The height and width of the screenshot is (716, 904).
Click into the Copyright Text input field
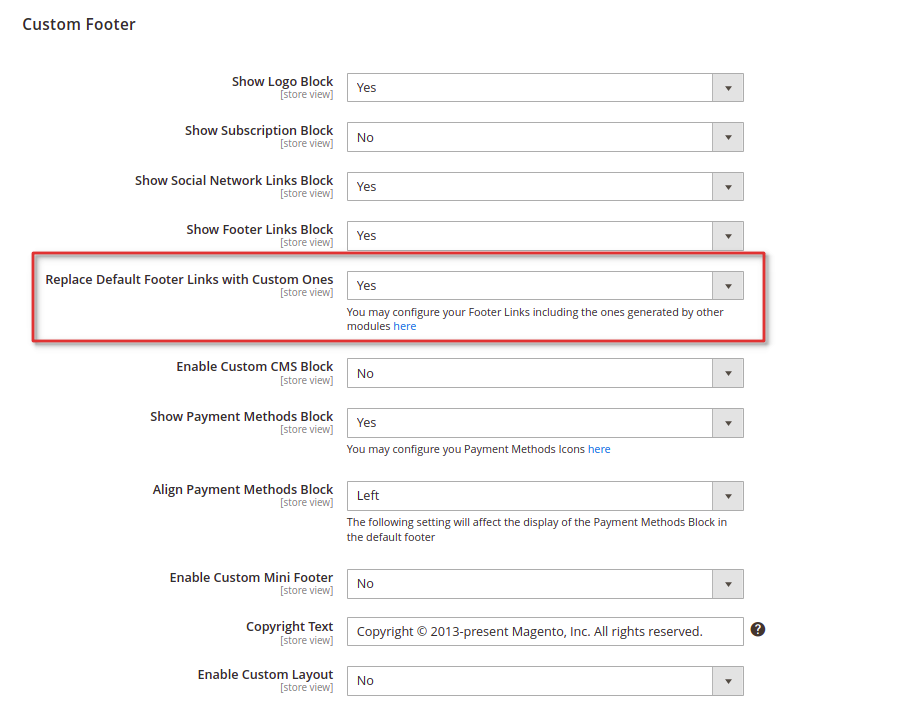(545, 632)
